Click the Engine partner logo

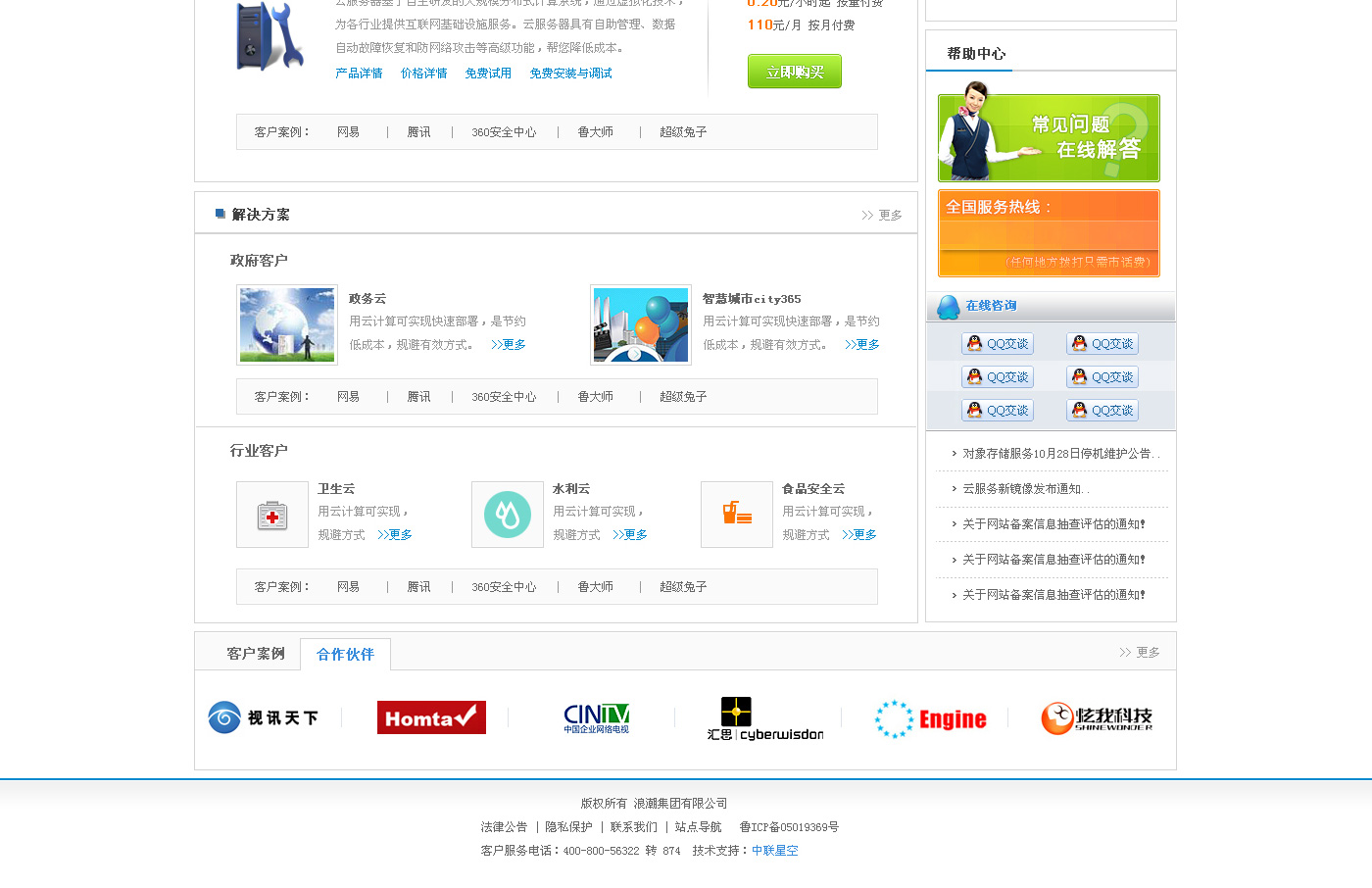[931, 718]
